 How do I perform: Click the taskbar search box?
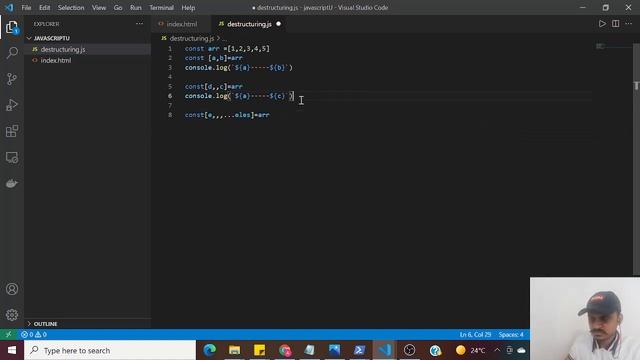(110, 350)
